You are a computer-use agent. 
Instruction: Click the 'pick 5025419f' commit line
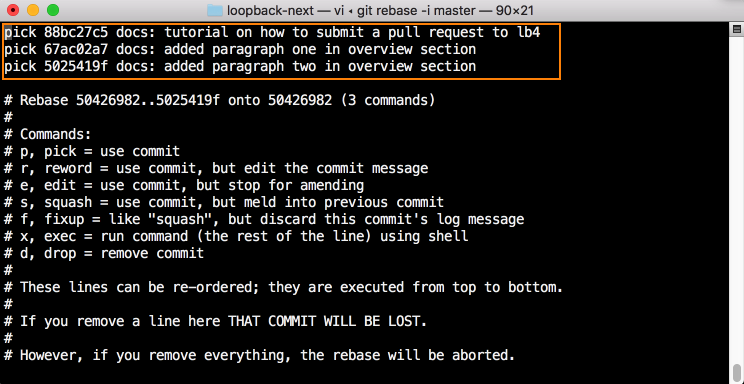pos(240,66)
